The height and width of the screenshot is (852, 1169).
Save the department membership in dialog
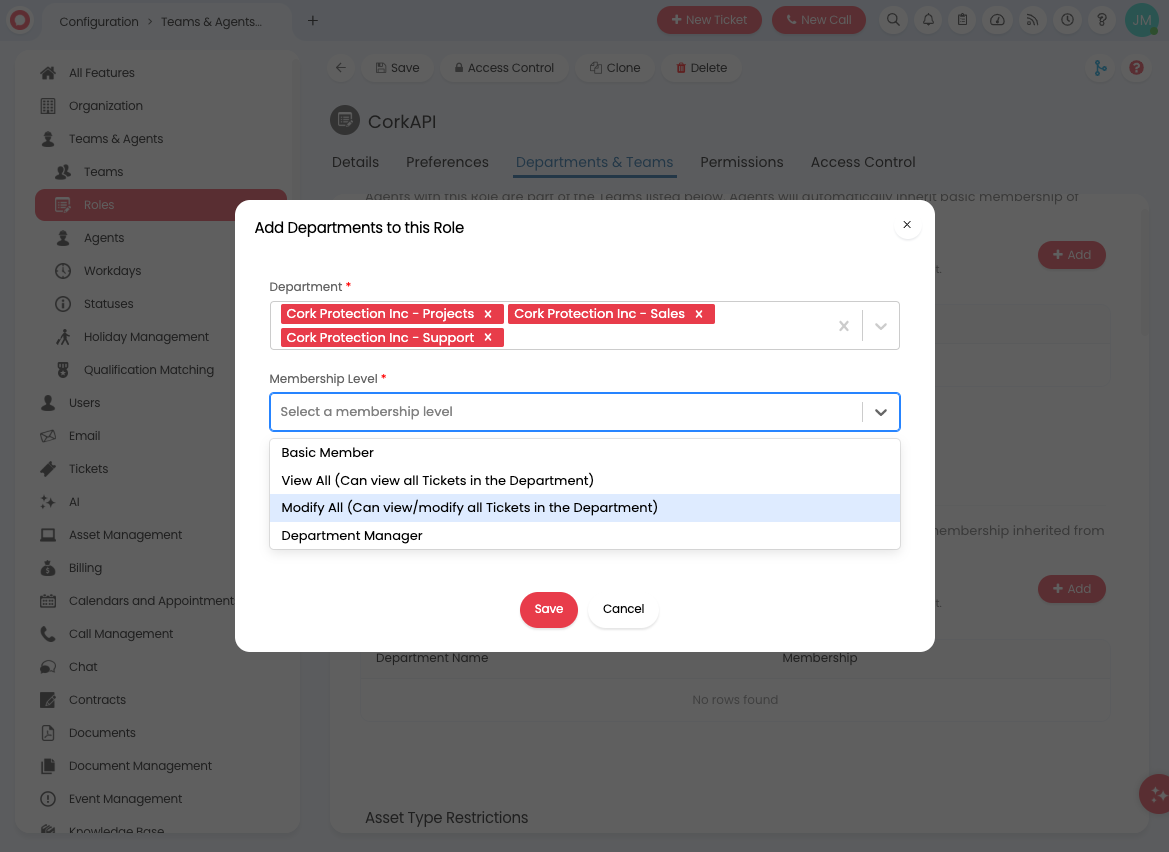tap(549, 610)
